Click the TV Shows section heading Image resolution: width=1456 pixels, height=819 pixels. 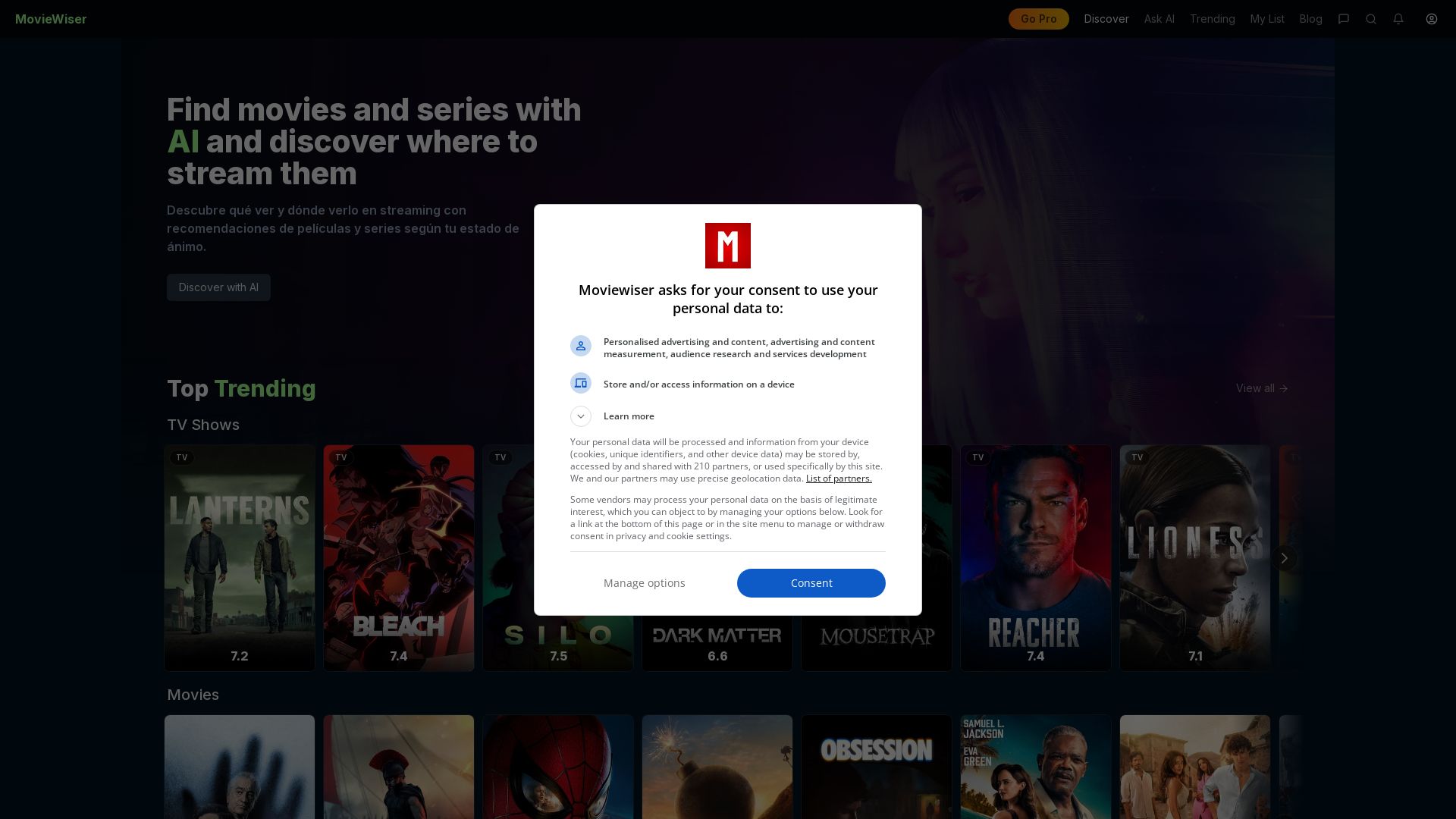pyautogui.click(x=203, y=425)
